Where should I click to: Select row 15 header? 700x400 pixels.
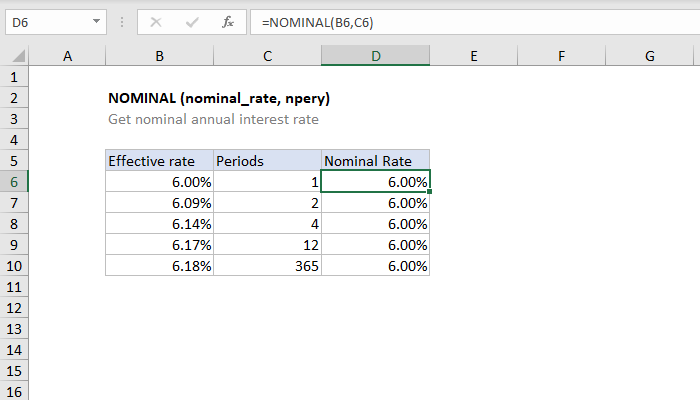[x=14, y=371]
